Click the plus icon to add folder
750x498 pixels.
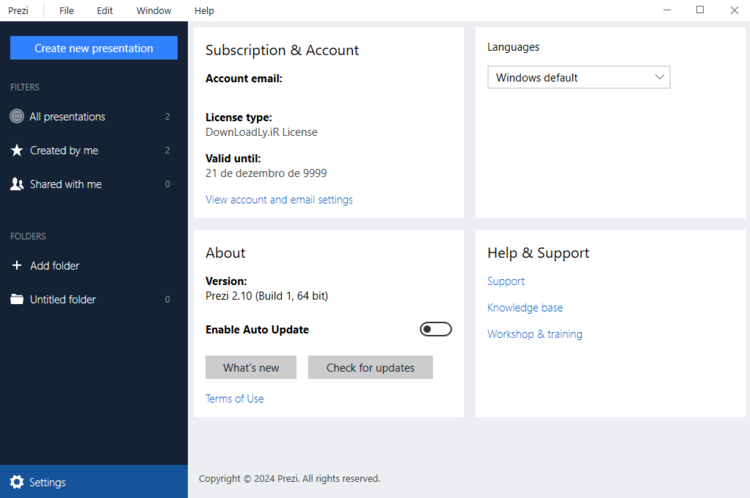[x=17, y=266]
